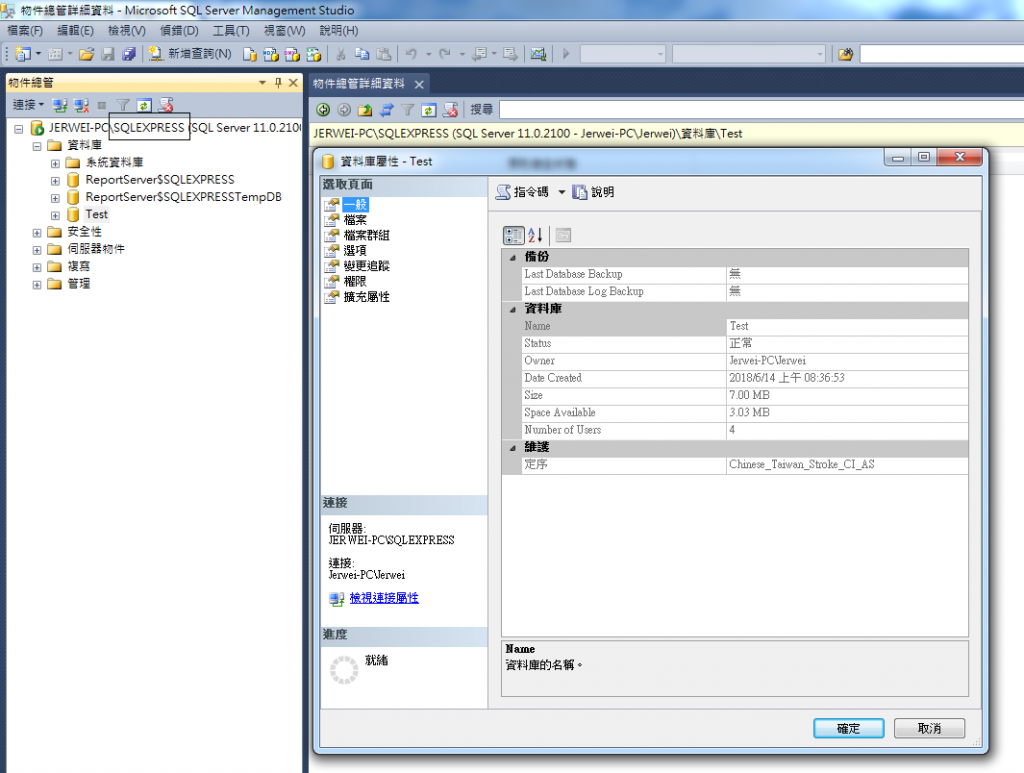Select the 擴充屬性 page in dialog
The image size is (1024, 773).
click(366, 297)
